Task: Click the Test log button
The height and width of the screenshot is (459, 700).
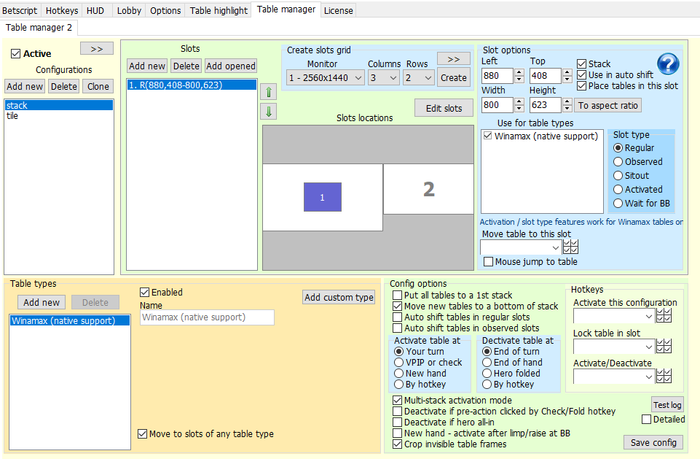Action: click(667, 405)
